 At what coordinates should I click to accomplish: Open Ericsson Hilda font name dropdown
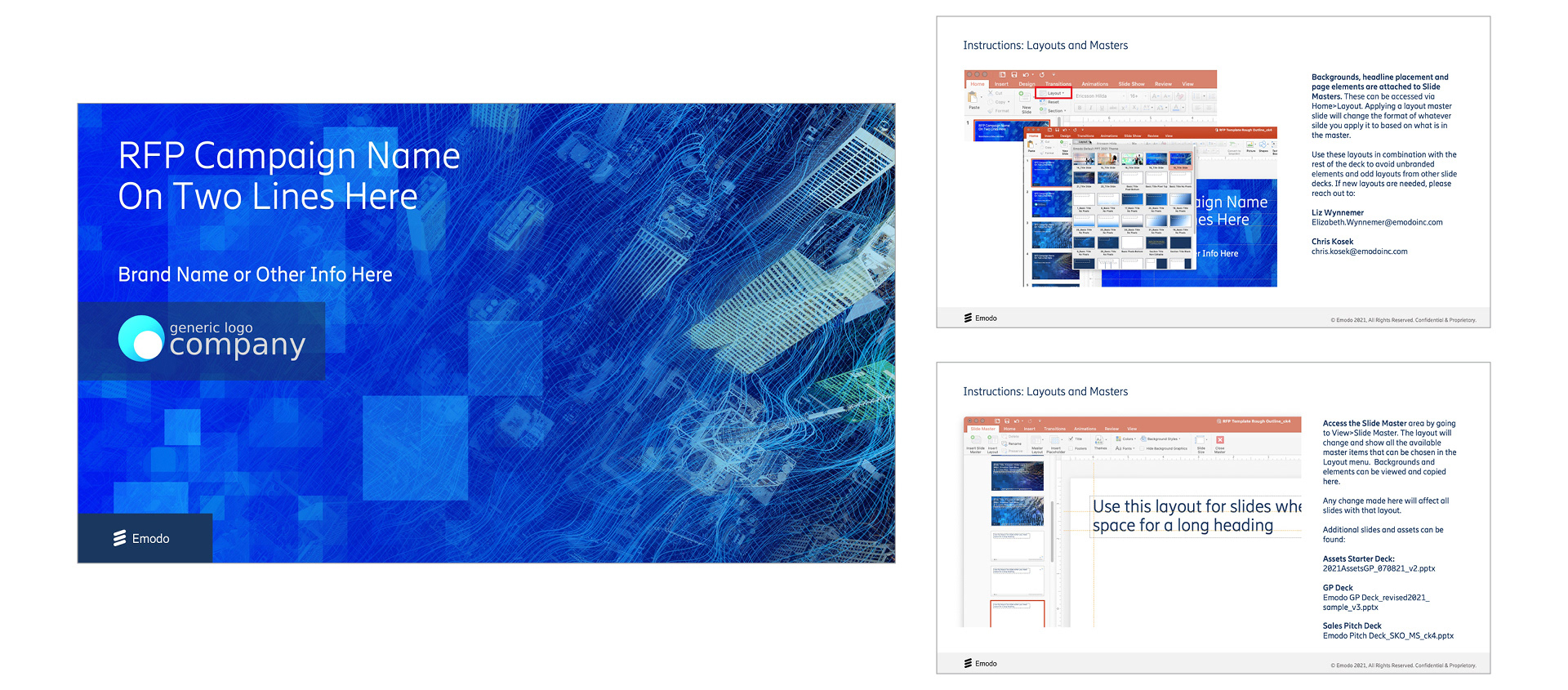click(1099, 96)
